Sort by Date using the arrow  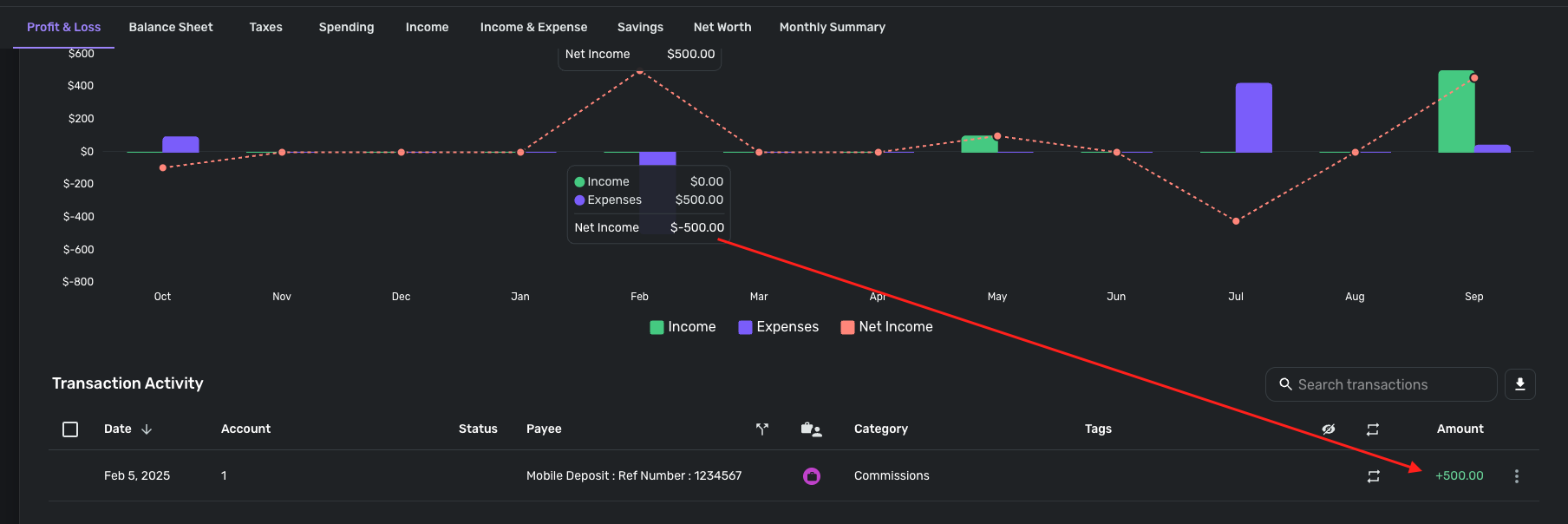point(147,429)
